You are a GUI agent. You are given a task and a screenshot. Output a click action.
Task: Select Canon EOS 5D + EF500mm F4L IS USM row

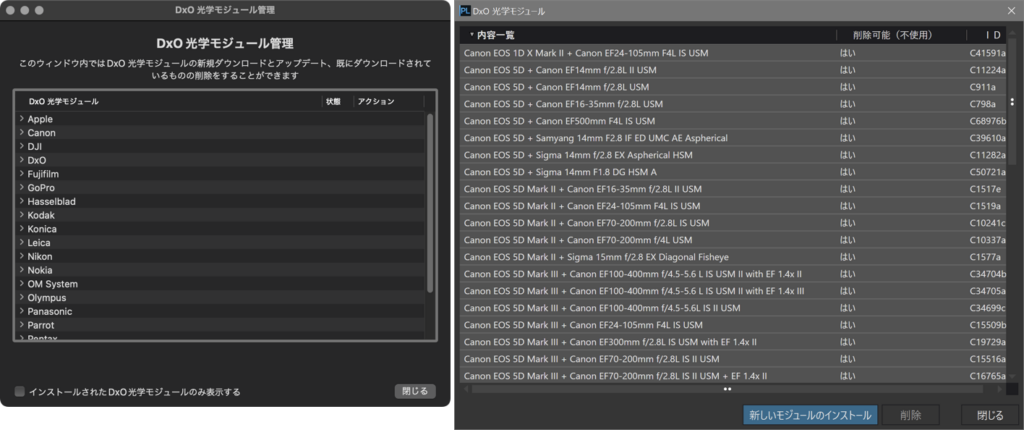(734, 120)
